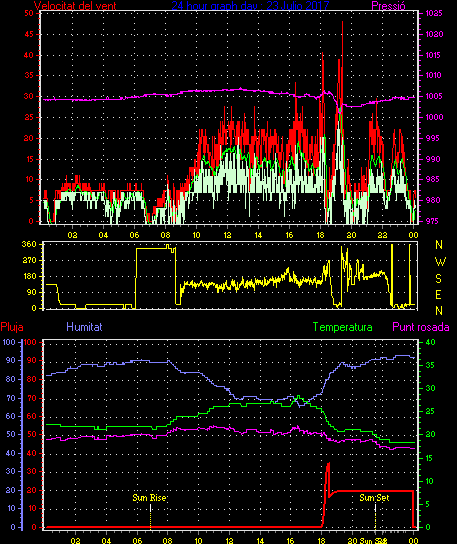Click the green 'Temperatura' legend label

342,327
